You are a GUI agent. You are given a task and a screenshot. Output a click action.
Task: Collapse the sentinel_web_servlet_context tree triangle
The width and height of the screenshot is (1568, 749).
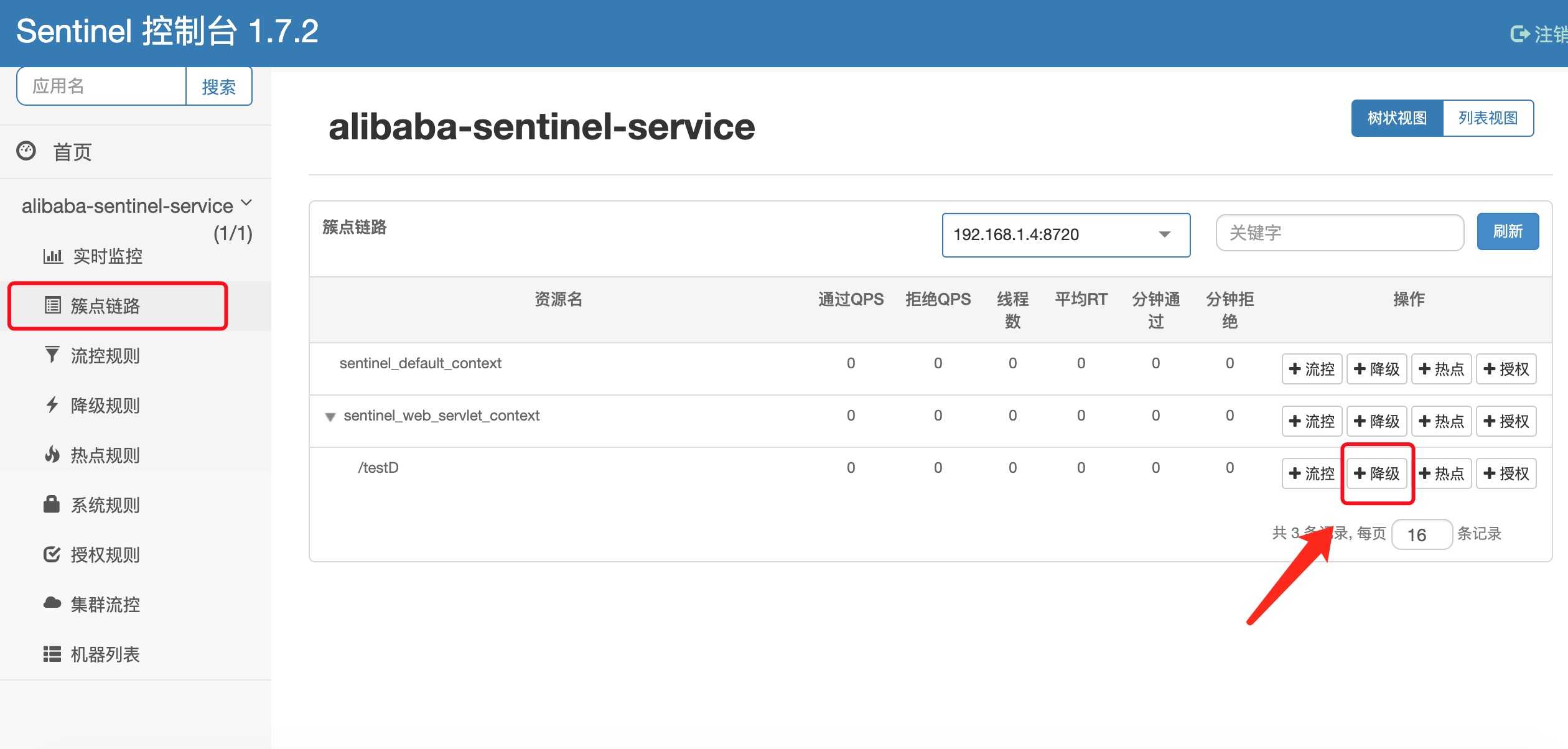(x=330, y=417)
